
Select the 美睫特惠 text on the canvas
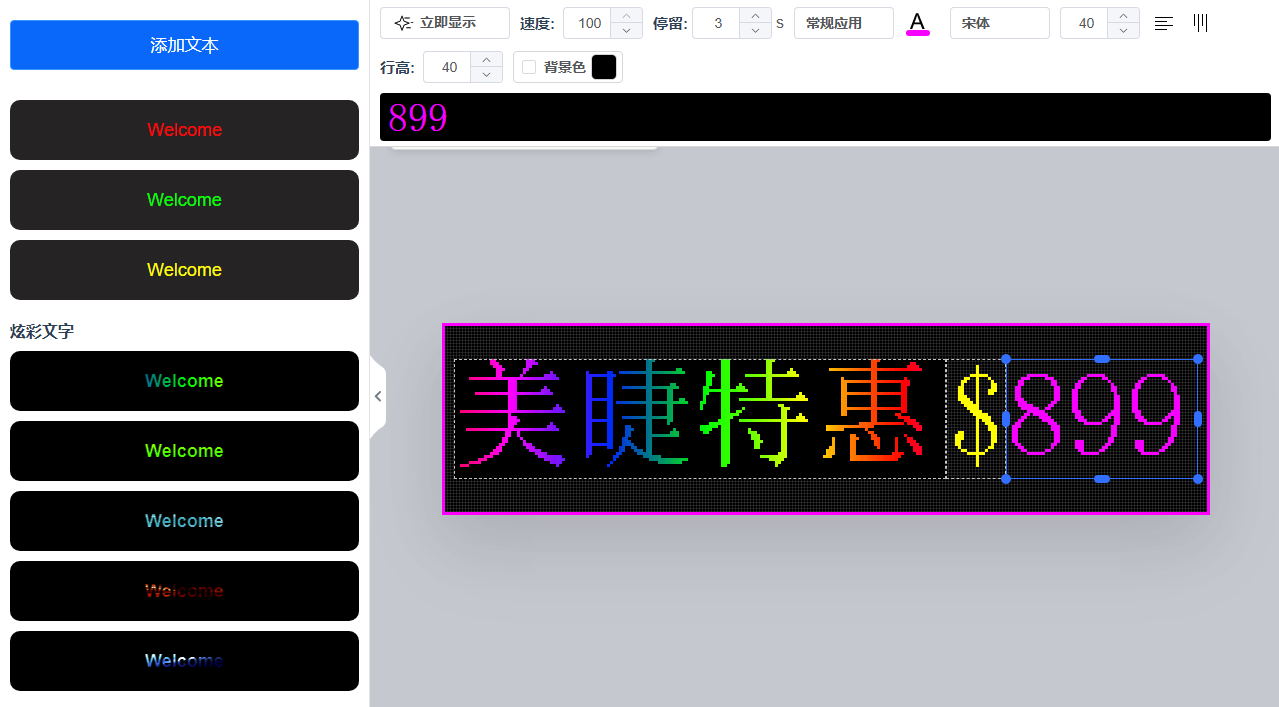(690, 418)
